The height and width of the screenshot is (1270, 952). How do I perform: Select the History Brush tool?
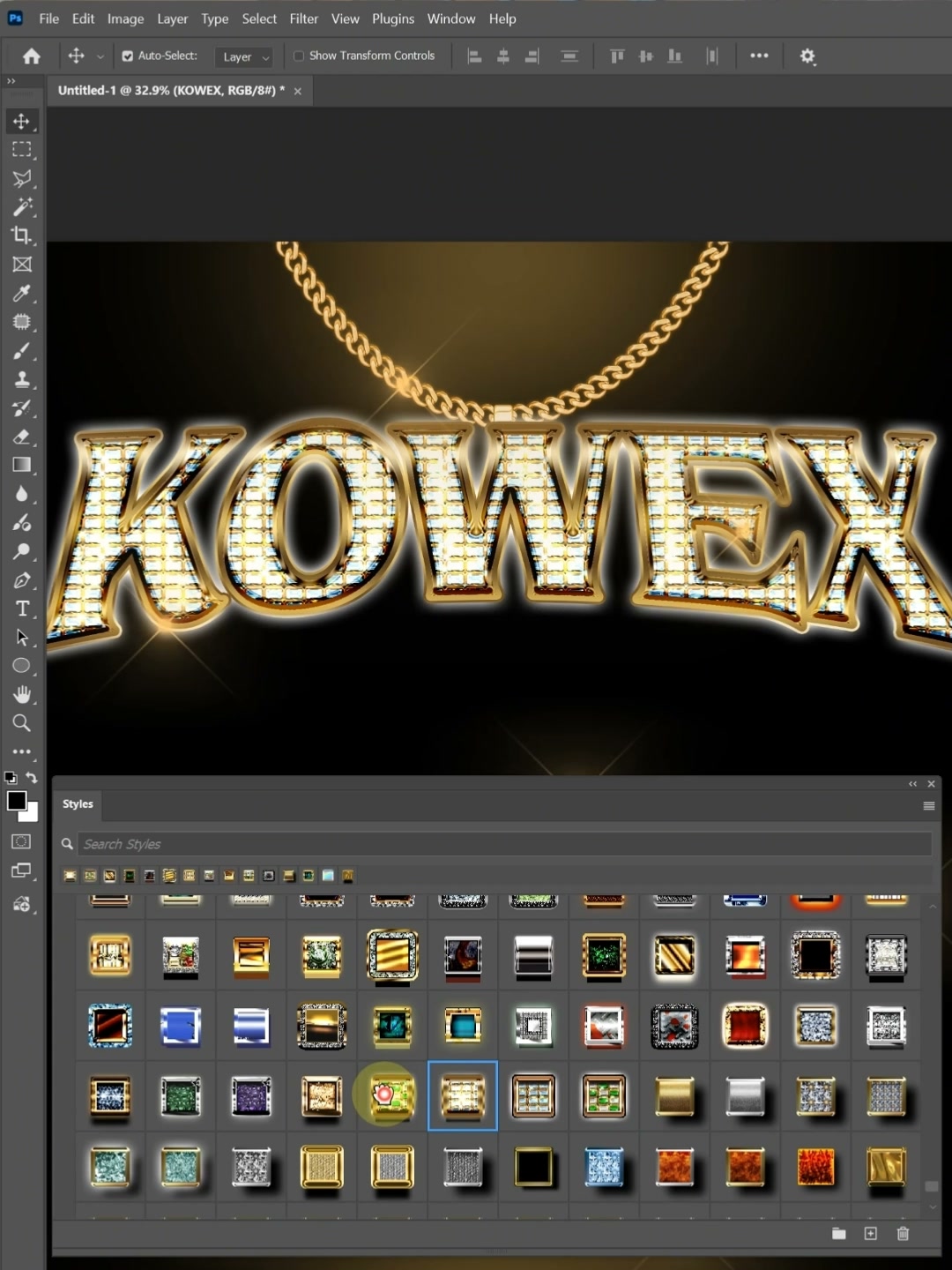pos(22,408)
